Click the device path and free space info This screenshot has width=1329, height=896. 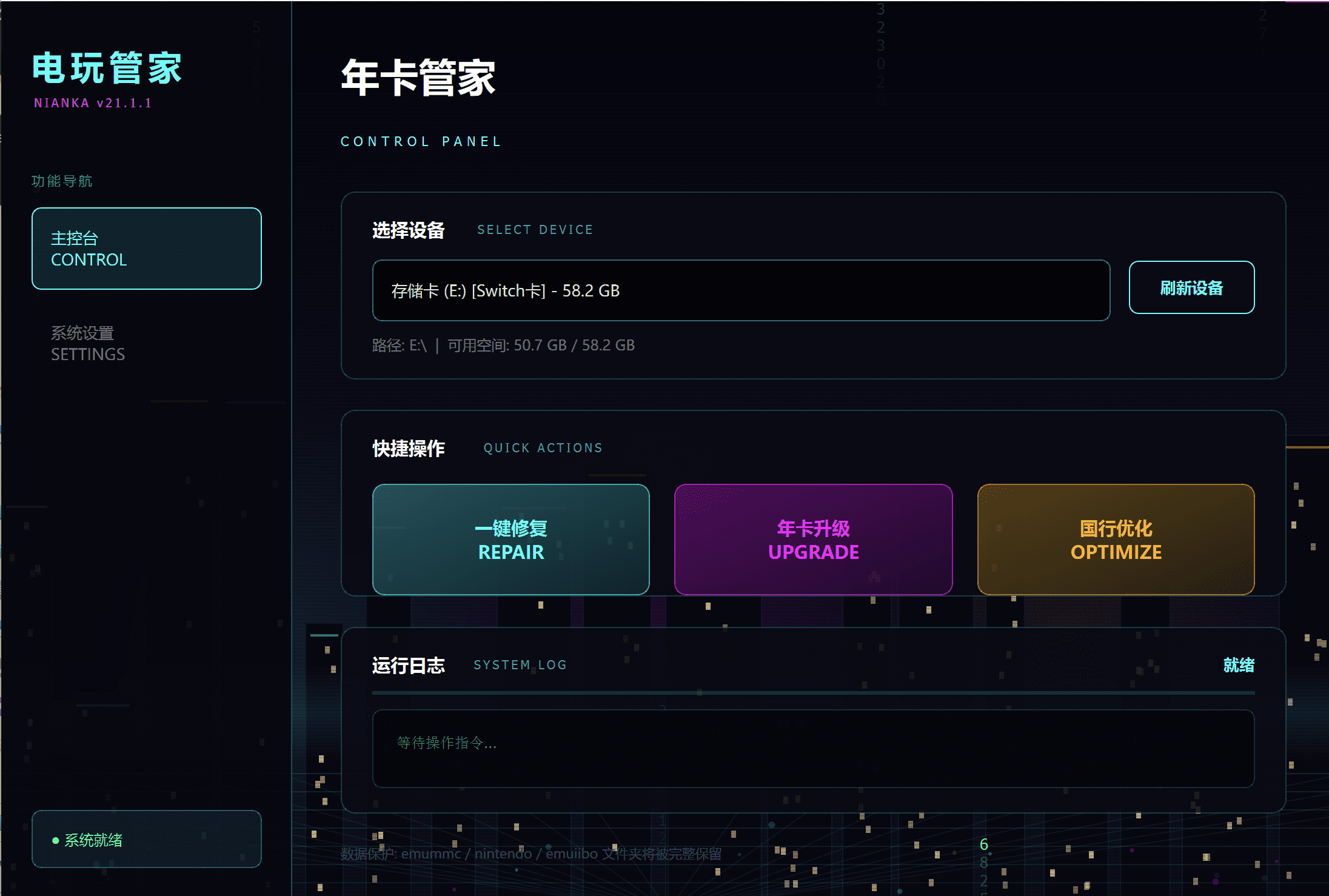click(x=503, y=346)
